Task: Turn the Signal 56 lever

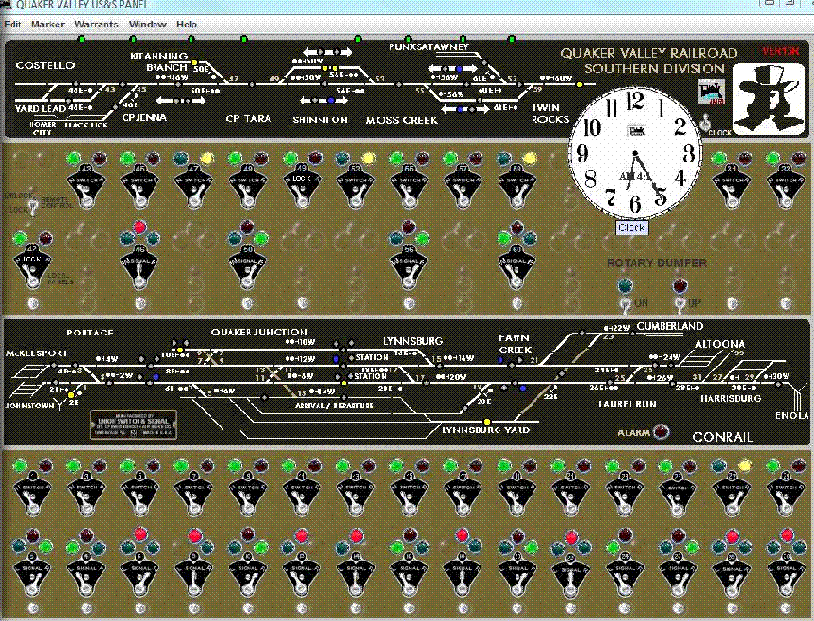Action: [409, 267]
